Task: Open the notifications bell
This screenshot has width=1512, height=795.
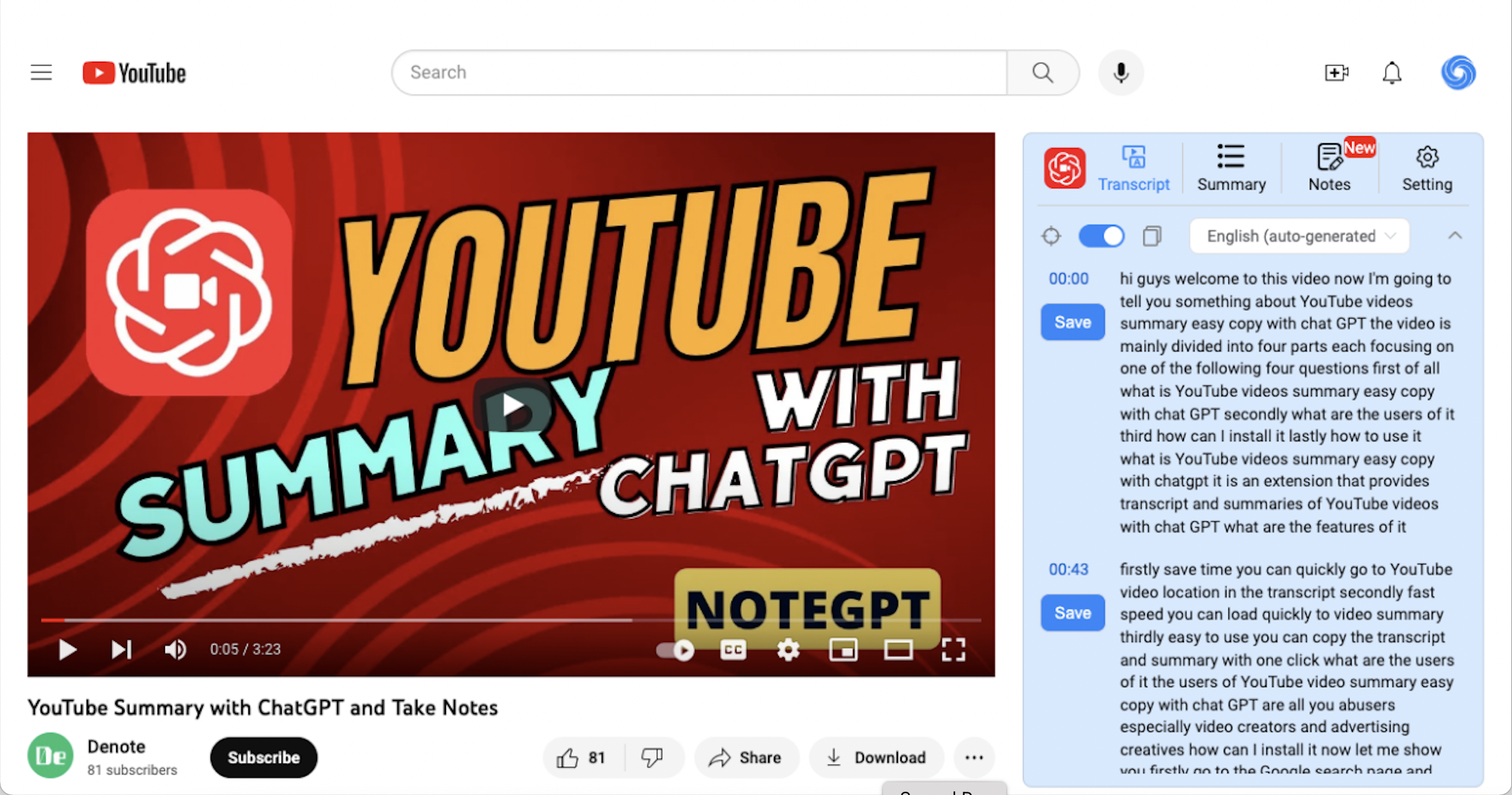Action: point(1391,73)
